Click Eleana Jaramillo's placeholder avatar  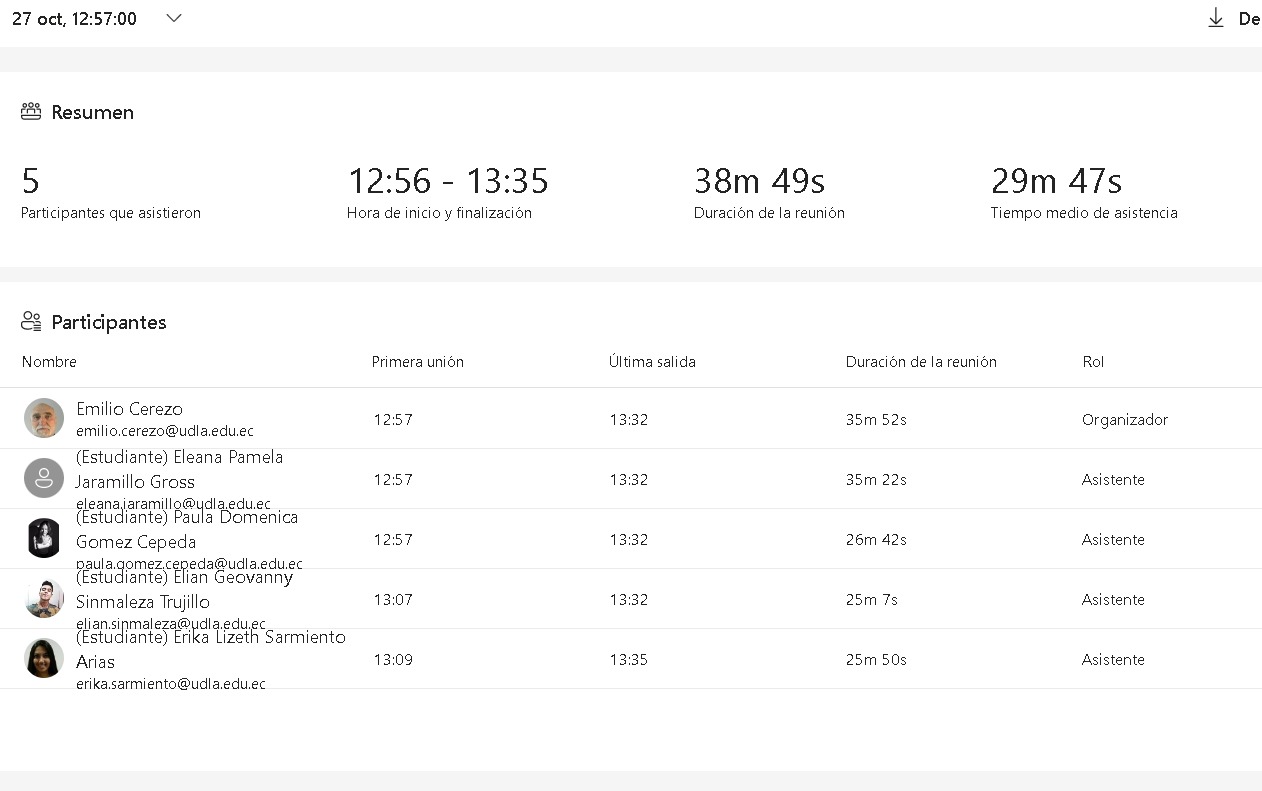pos(44,478)
